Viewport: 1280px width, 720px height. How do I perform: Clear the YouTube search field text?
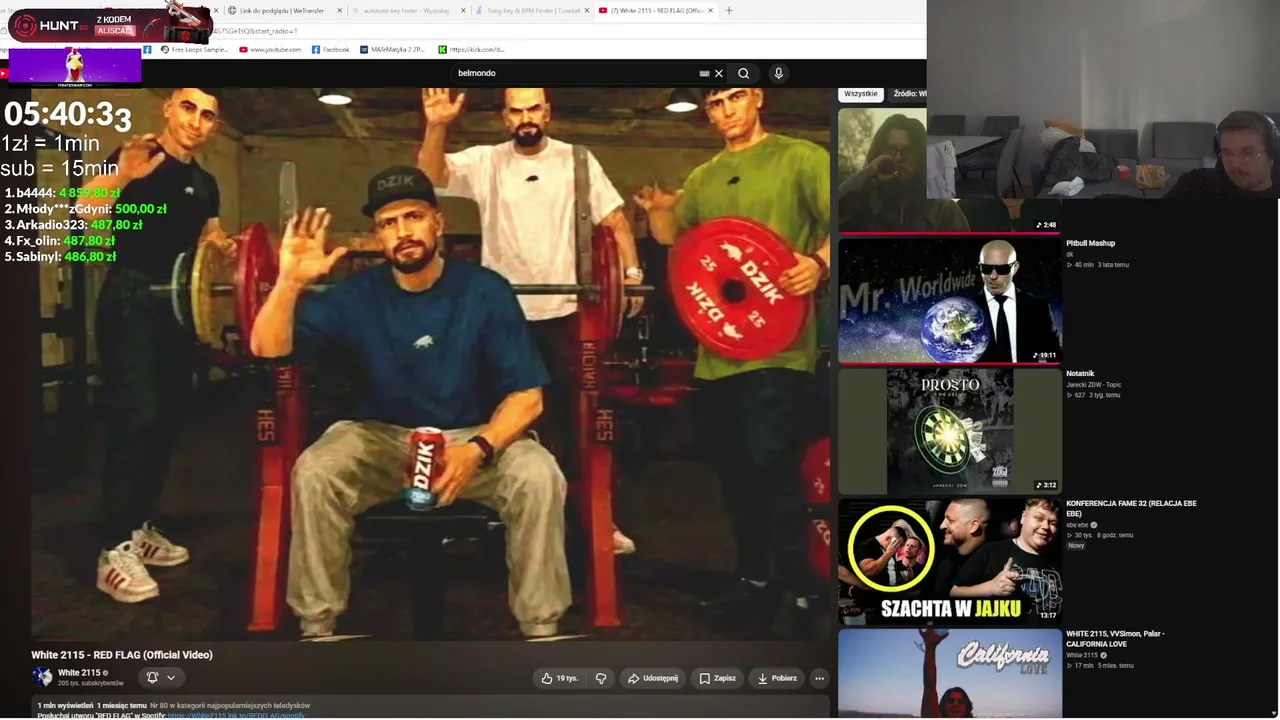[718, 73]
